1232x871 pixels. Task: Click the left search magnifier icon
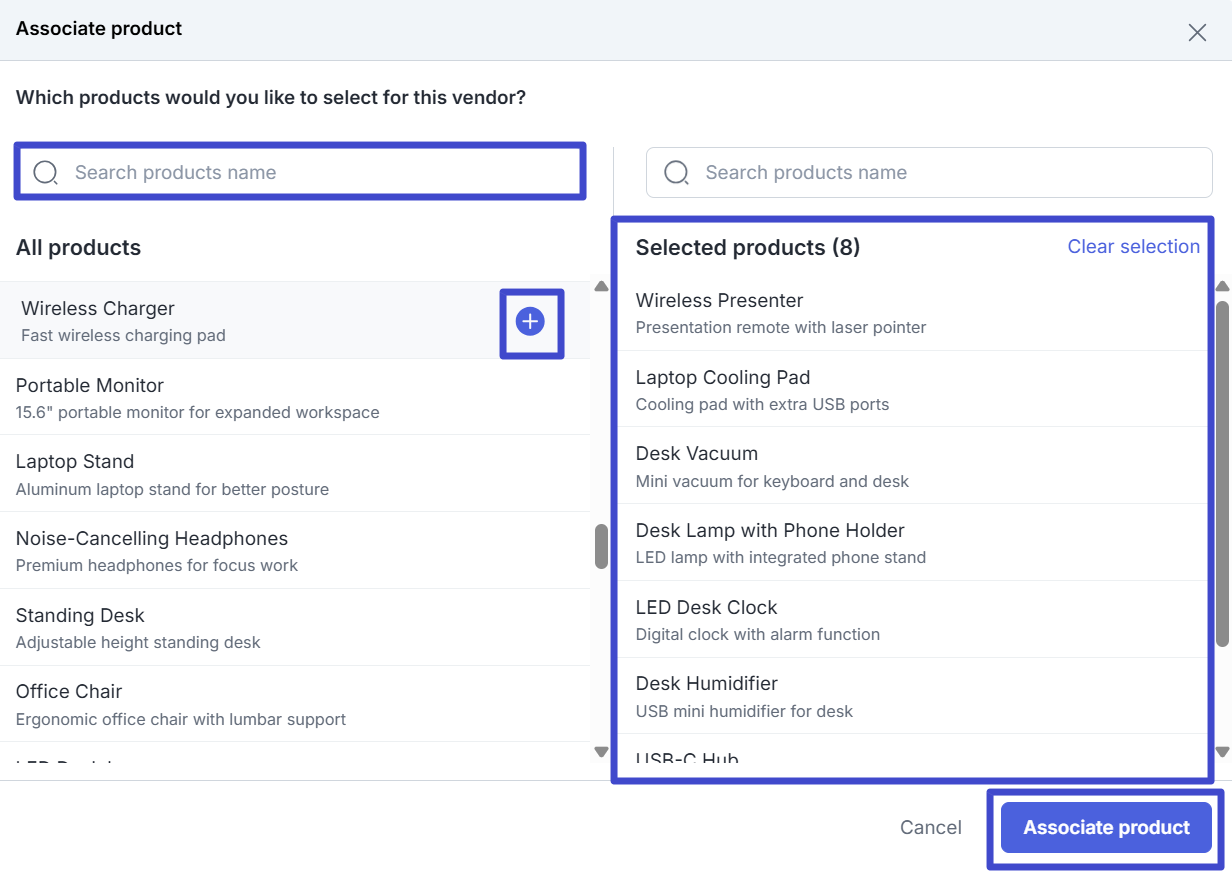click(x=46, y=173)
